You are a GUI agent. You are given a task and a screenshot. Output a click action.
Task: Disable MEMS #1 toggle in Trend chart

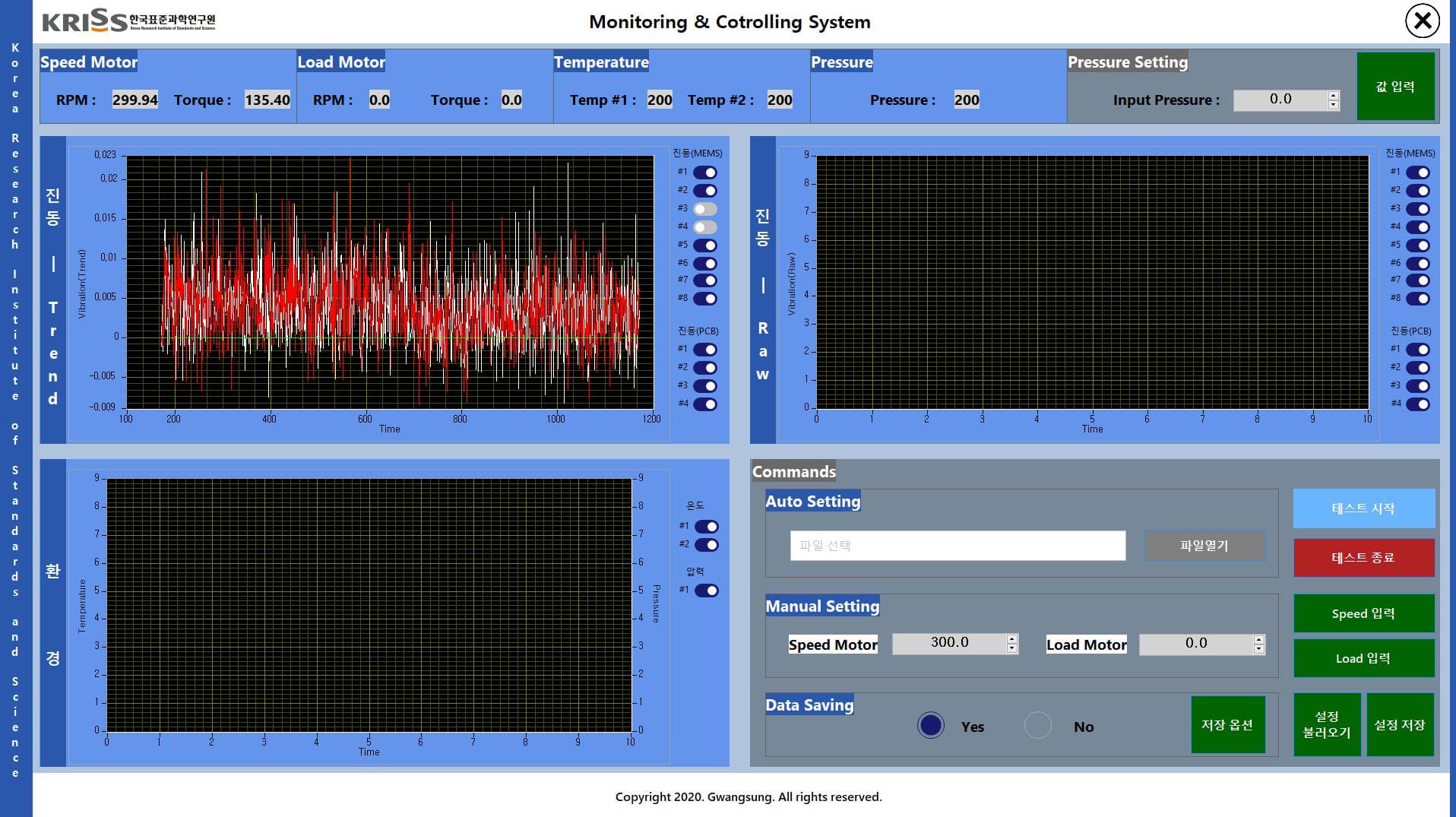pos(704,173)
